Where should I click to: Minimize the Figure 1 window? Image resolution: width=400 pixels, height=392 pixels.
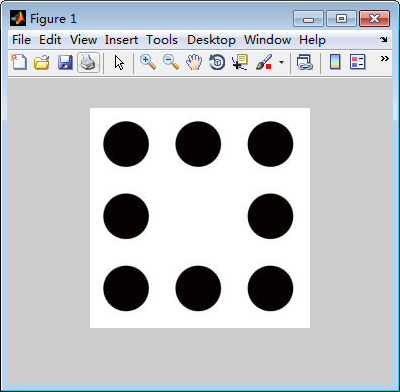point(308,19)
